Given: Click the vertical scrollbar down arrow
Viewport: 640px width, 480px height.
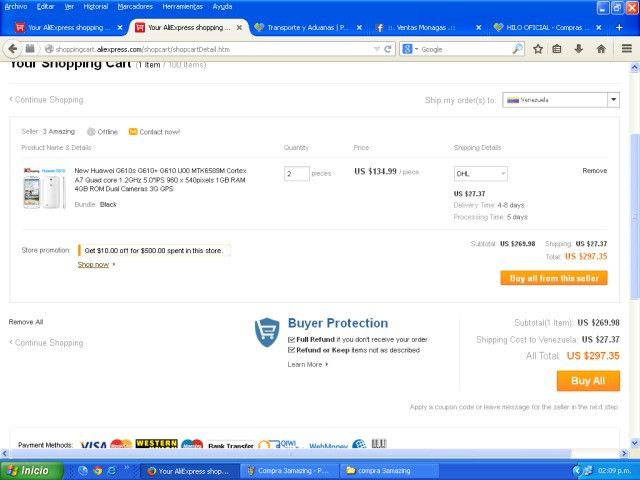Looking at the screenshot, I should click(x=635, y=443).
